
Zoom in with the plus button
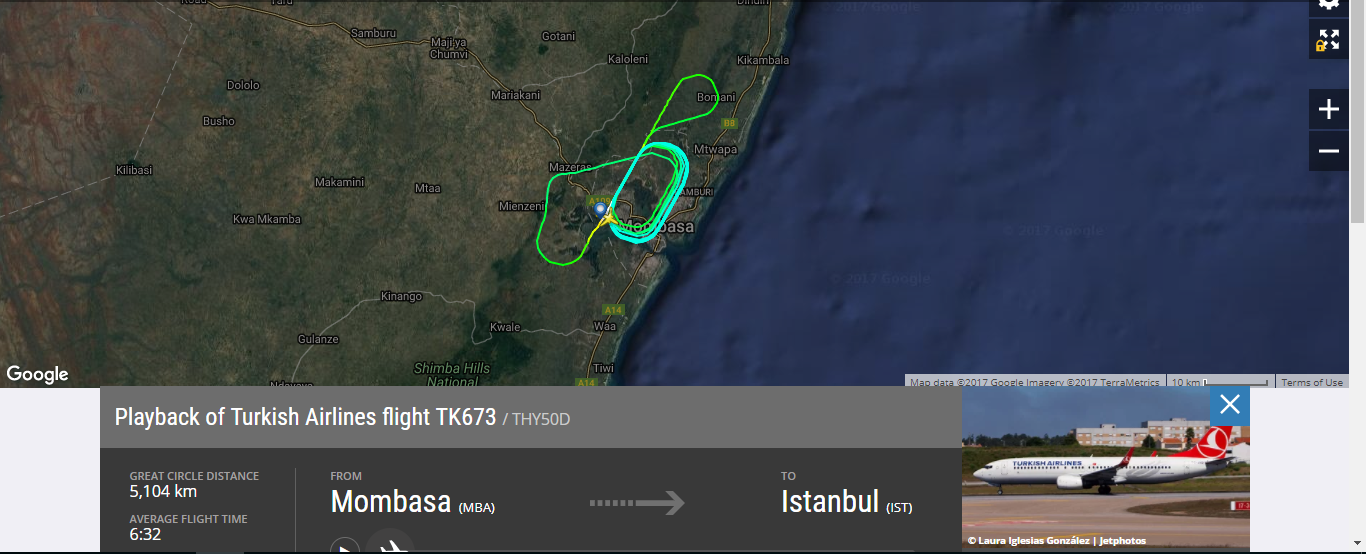point(1328,109)
